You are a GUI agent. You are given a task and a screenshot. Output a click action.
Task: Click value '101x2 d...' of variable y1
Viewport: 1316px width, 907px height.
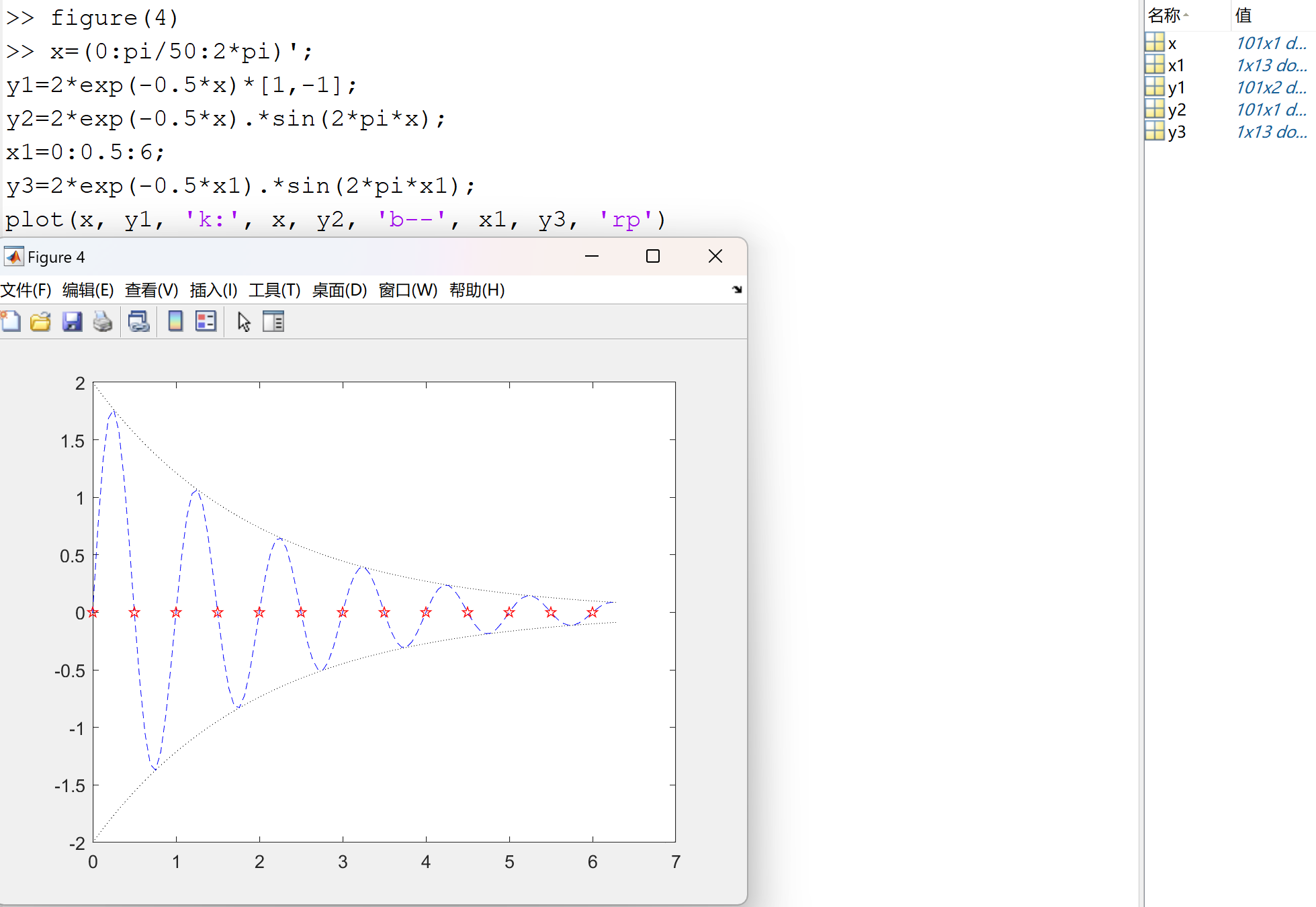point(1271,87)
